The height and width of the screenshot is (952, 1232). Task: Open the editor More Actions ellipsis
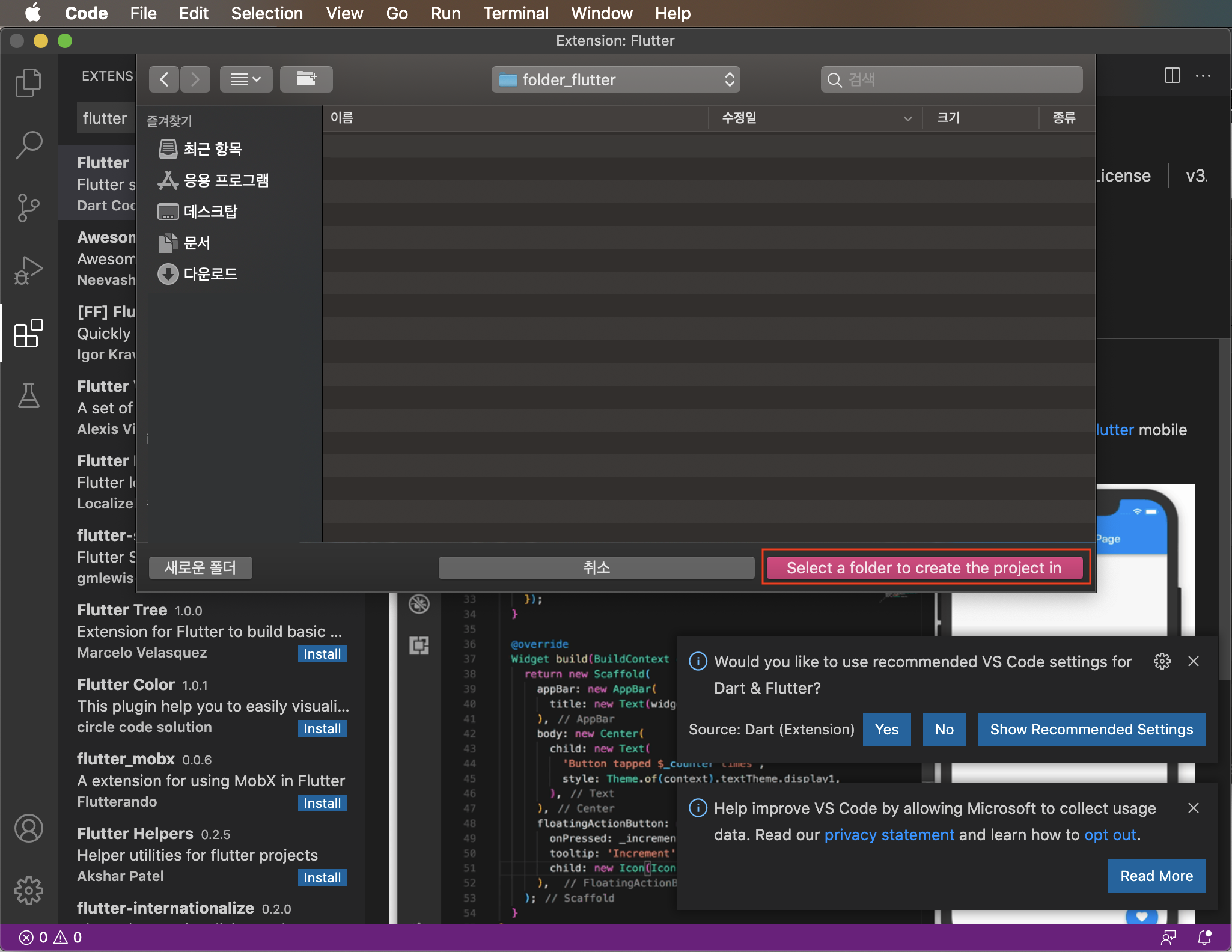[x=1203, y=76]
